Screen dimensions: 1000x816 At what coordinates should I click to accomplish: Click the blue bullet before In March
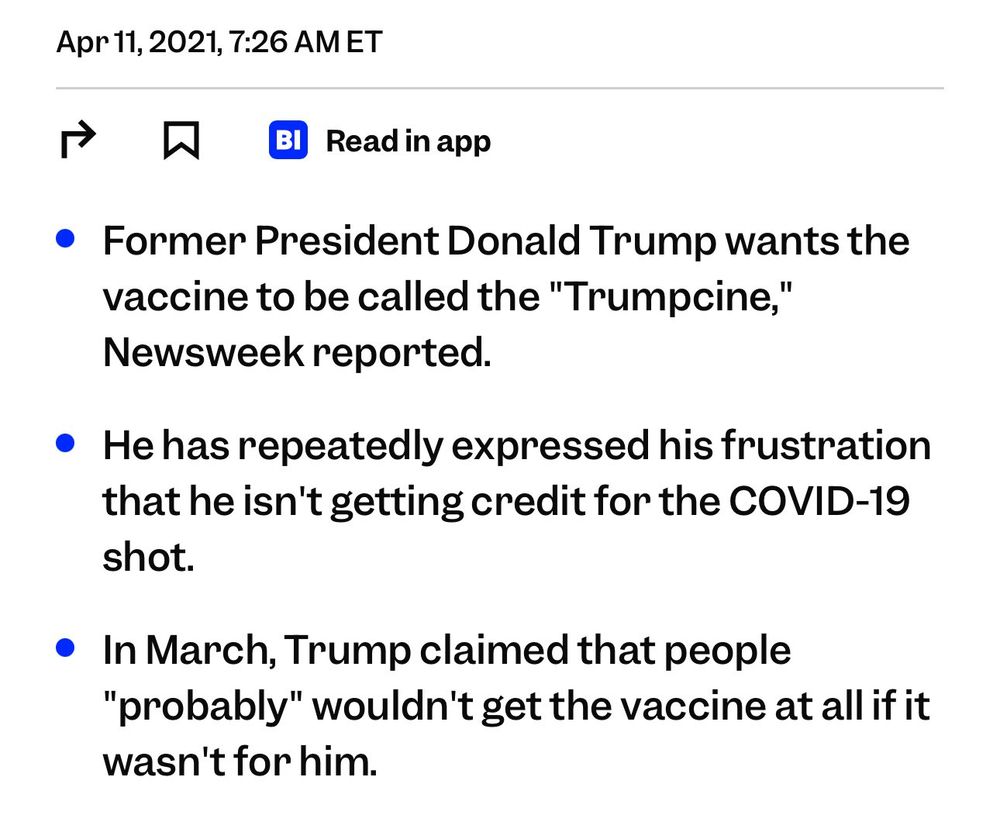[x=66, y=648]
